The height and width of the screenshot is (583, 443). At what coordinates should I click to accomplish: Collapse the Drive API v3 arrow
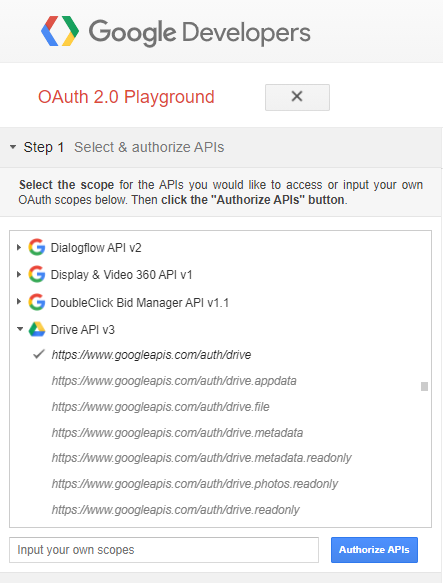(x=20, y=329)
